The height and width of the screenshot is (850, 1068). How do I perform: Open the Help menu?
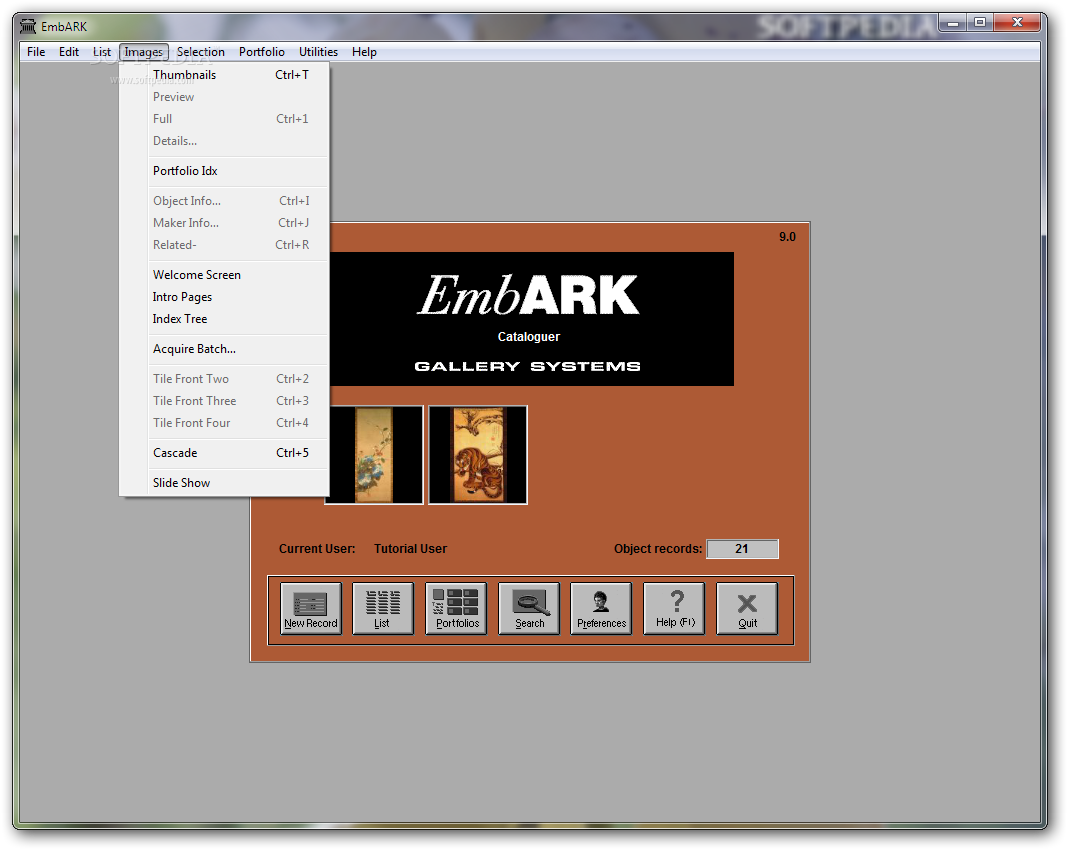(364, 52)
